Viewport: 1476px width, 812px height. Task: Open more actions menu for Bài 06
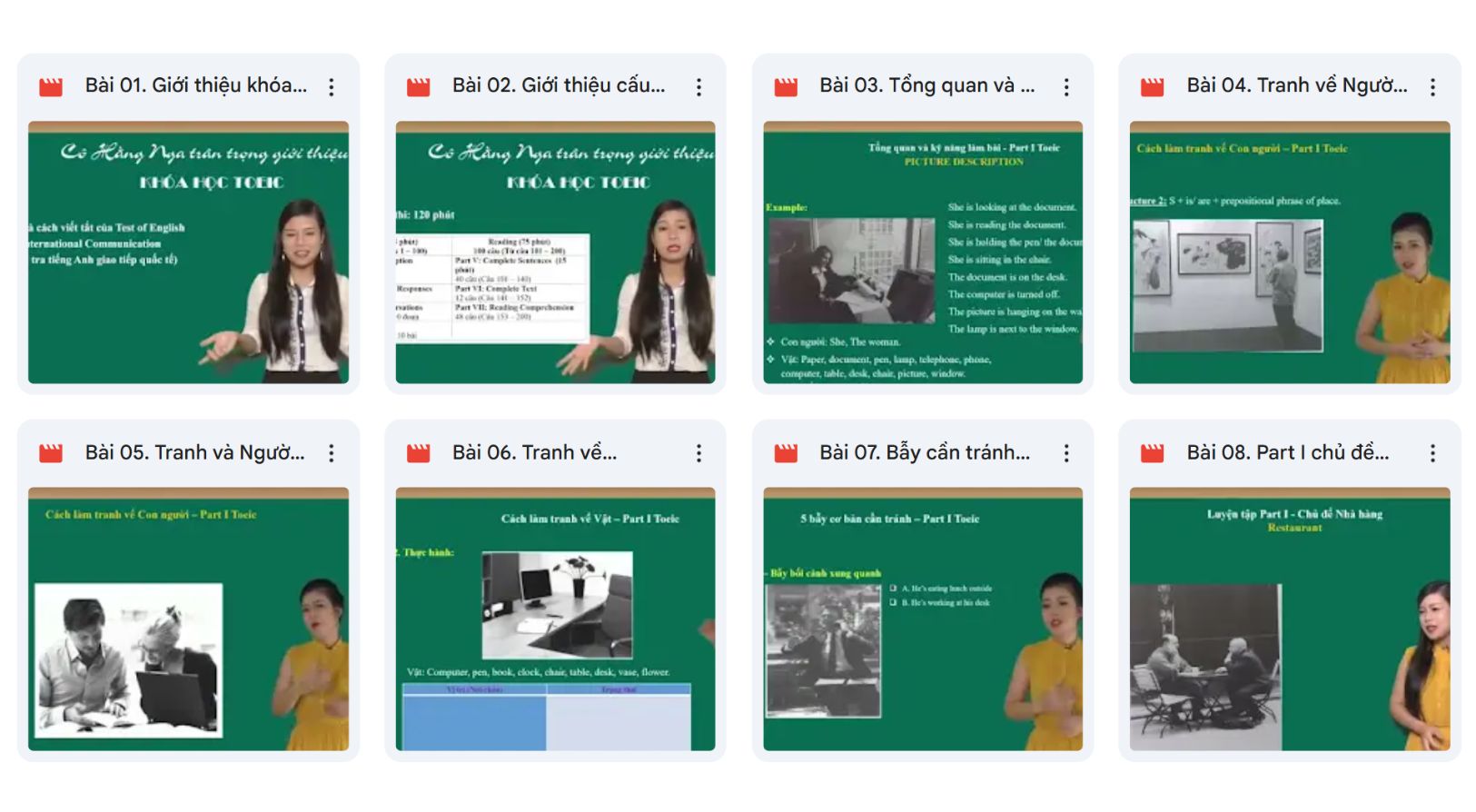pos(698,453)
